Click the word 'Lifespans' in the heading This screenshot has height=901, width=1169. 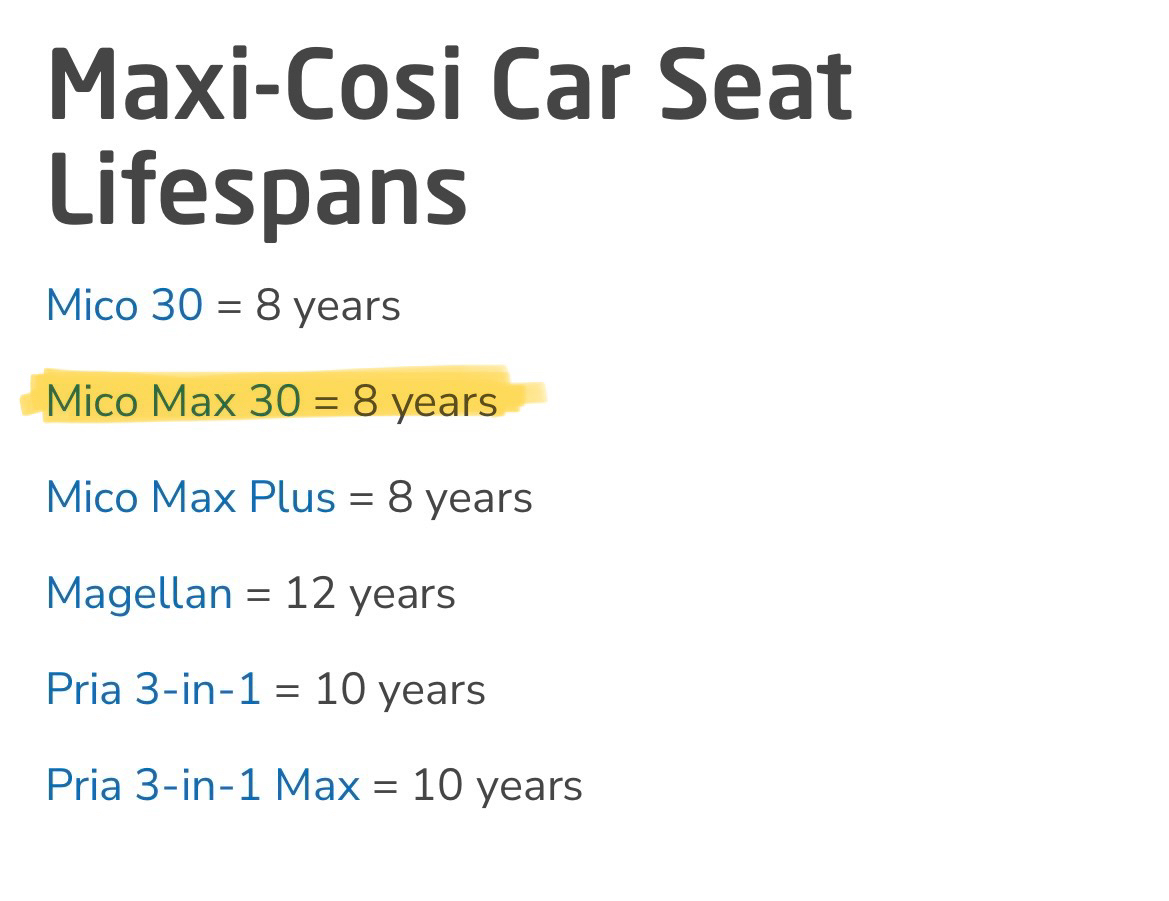[x=258, y=190]
